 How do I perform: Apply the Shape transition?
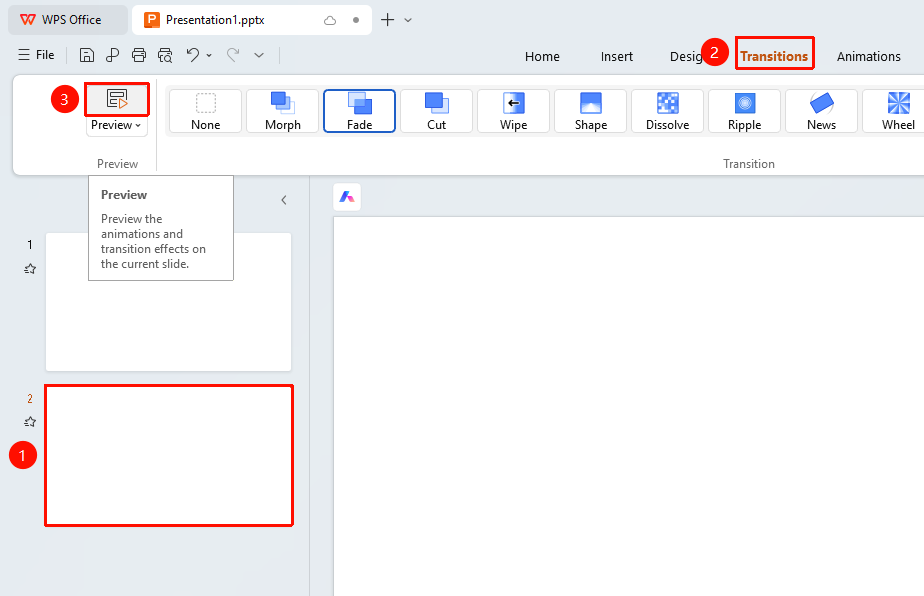pos(590,111)
